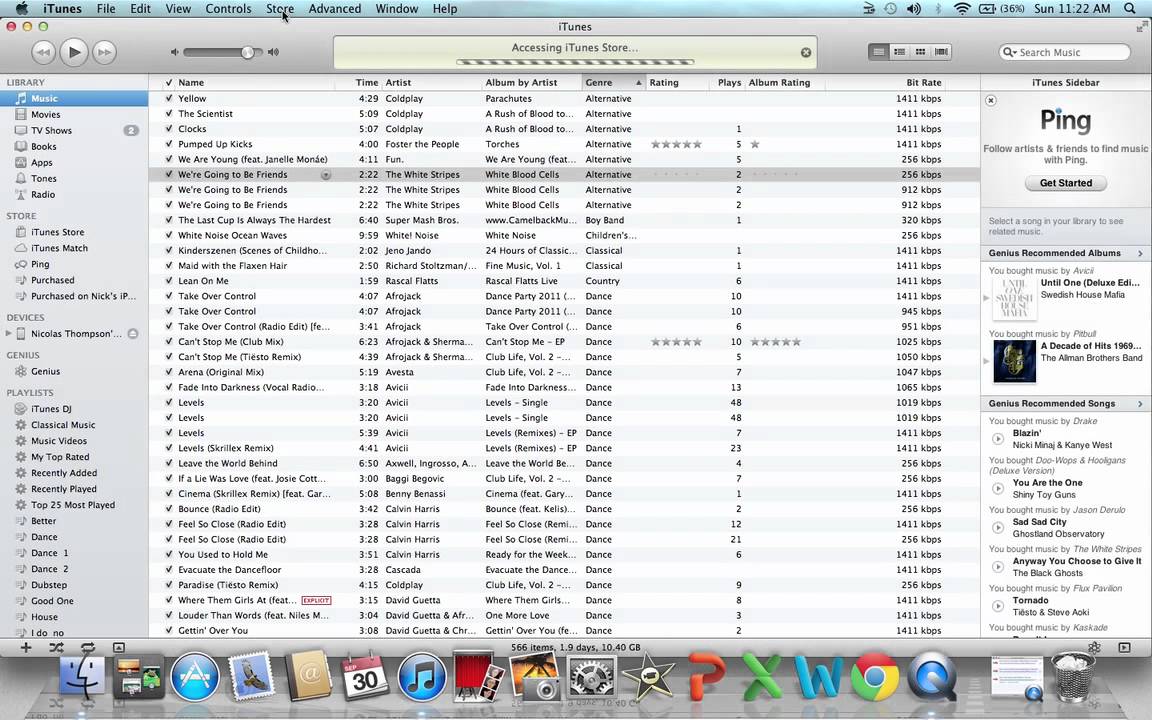1152x720 pixels.
Task: Show or hide artwork viewer button
Action: point(119,647)
